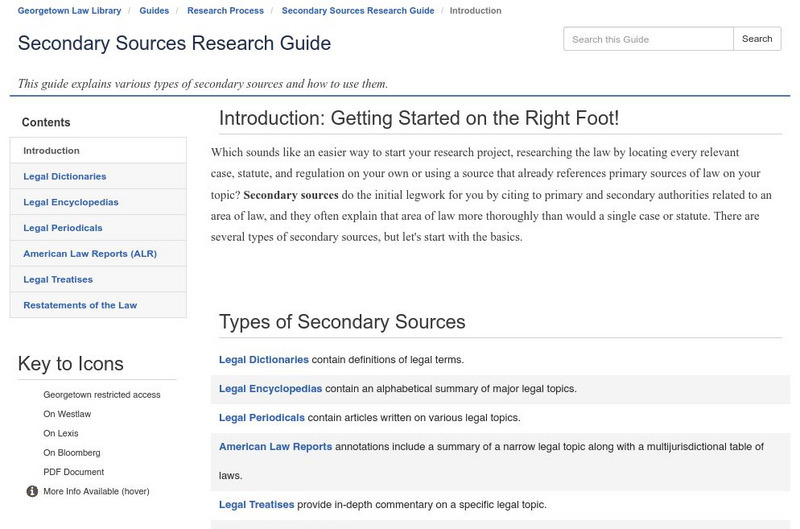Select Secondary Sources Research Guide breadcrumb
The height and width of the screenshot is (529, 800).
[x=358, y=11]
